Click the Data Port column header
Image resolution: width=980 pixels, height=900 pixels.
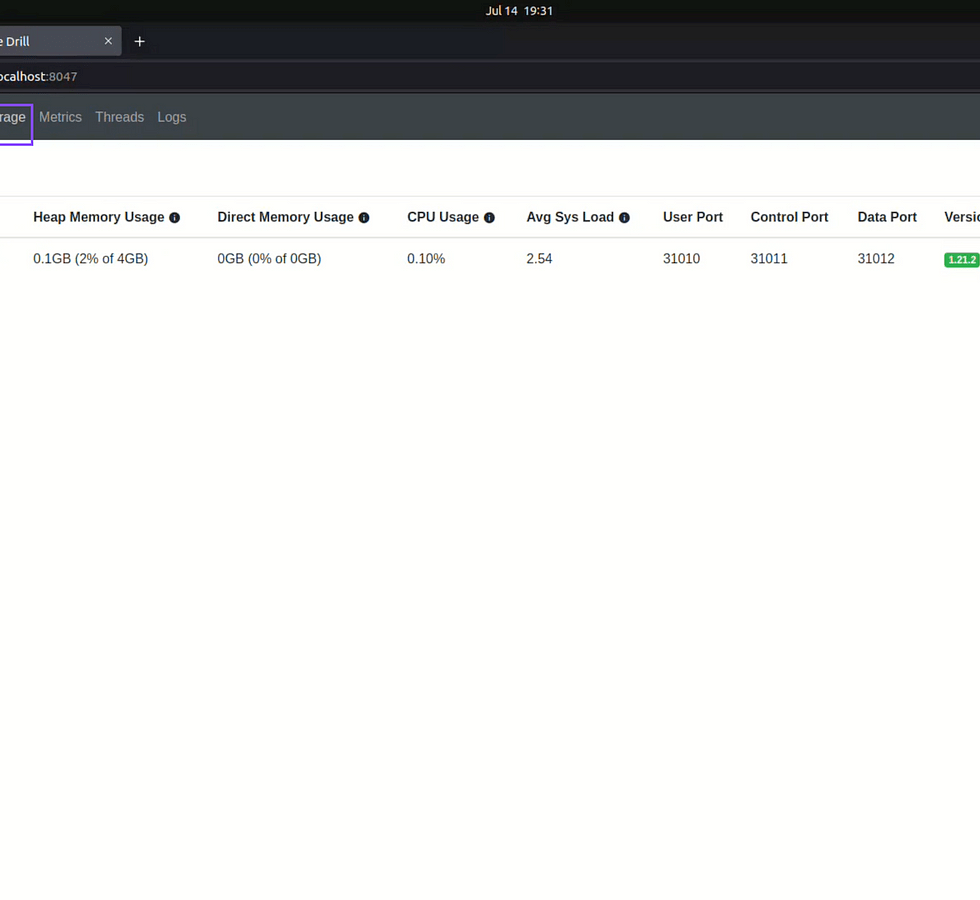[887, 217]
